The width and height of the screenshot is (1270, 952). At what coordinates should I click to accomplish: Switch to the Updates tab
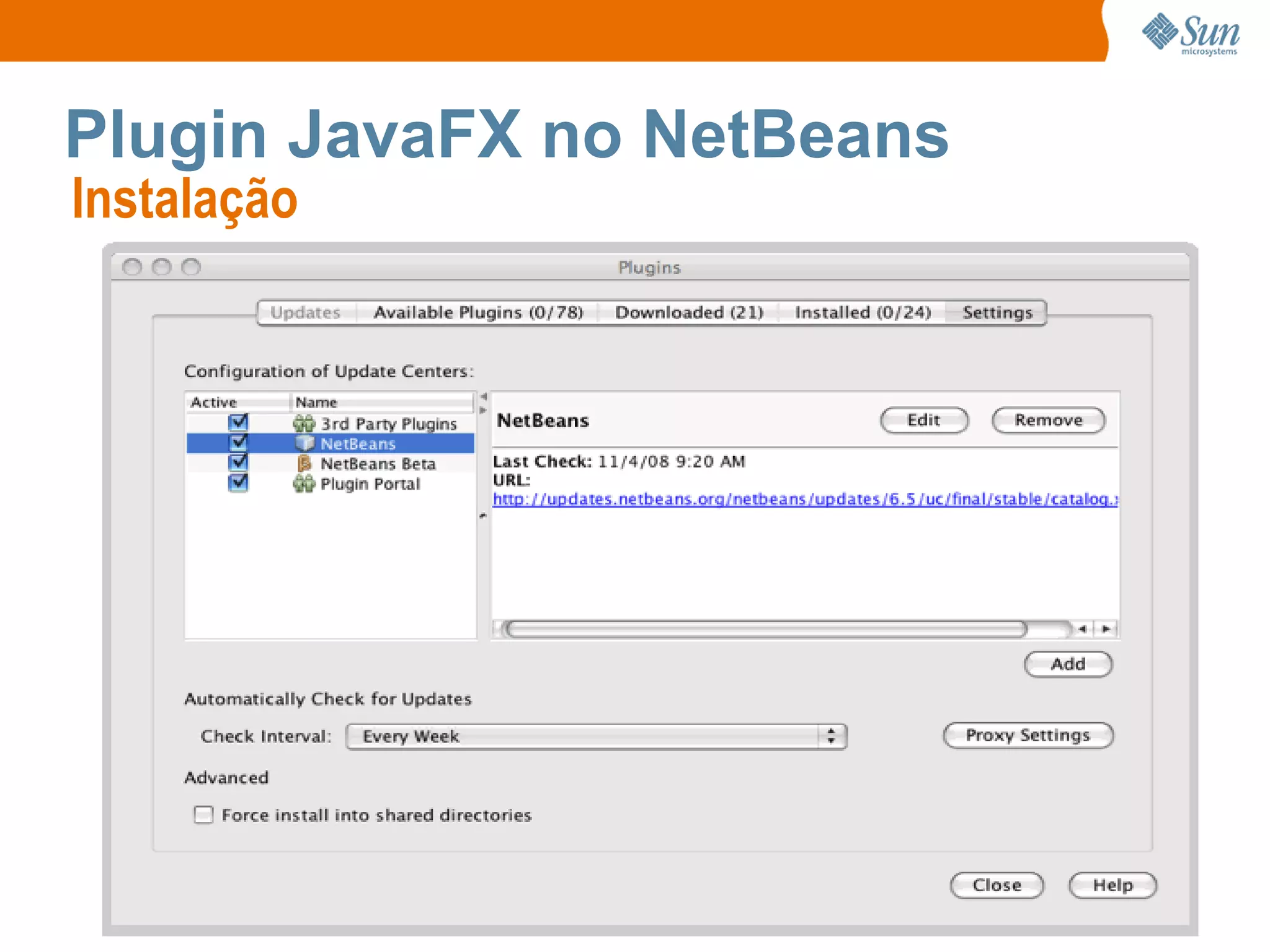pos(306,312)
